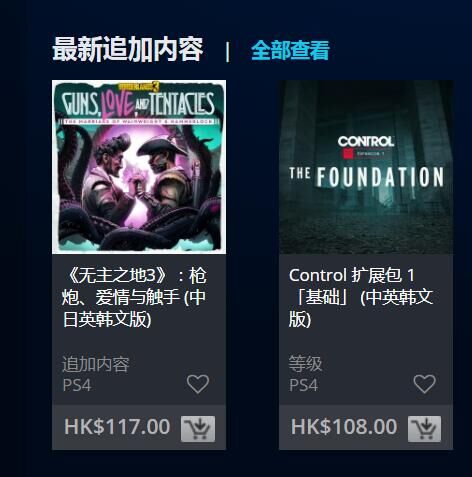Select the HK$108.00 price
472x477 pixels.
click(x=344, y=427)
